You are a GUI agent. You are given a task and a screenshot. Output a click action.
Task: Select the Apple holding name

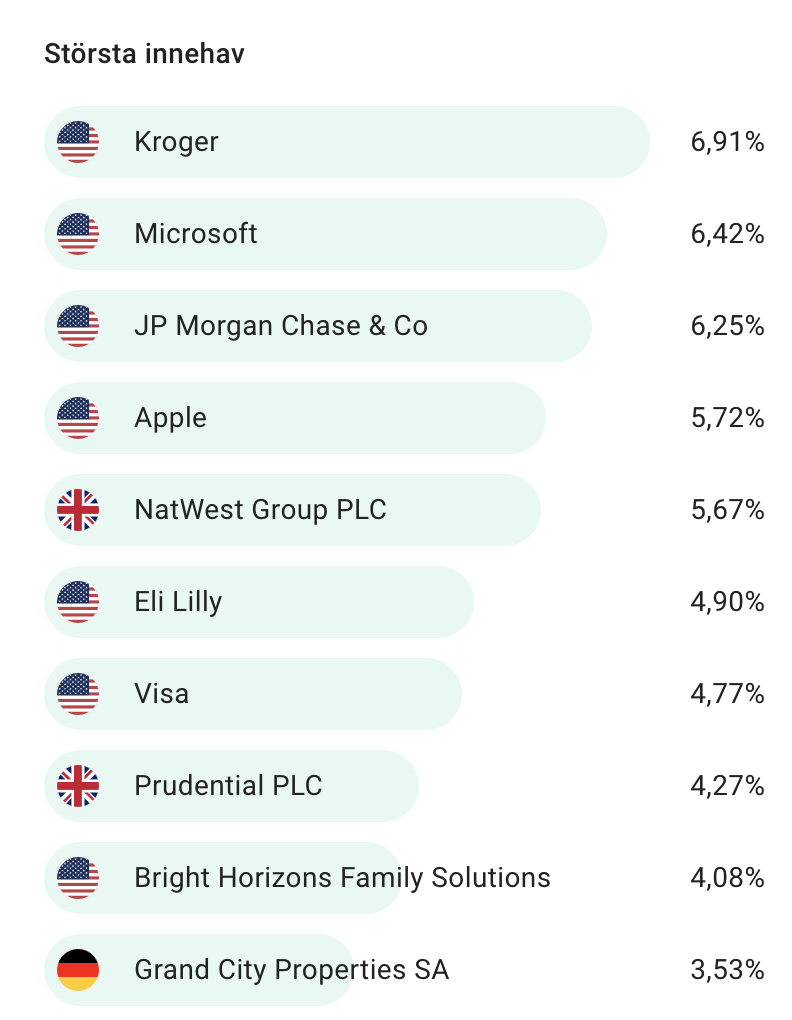coord(170,418)
